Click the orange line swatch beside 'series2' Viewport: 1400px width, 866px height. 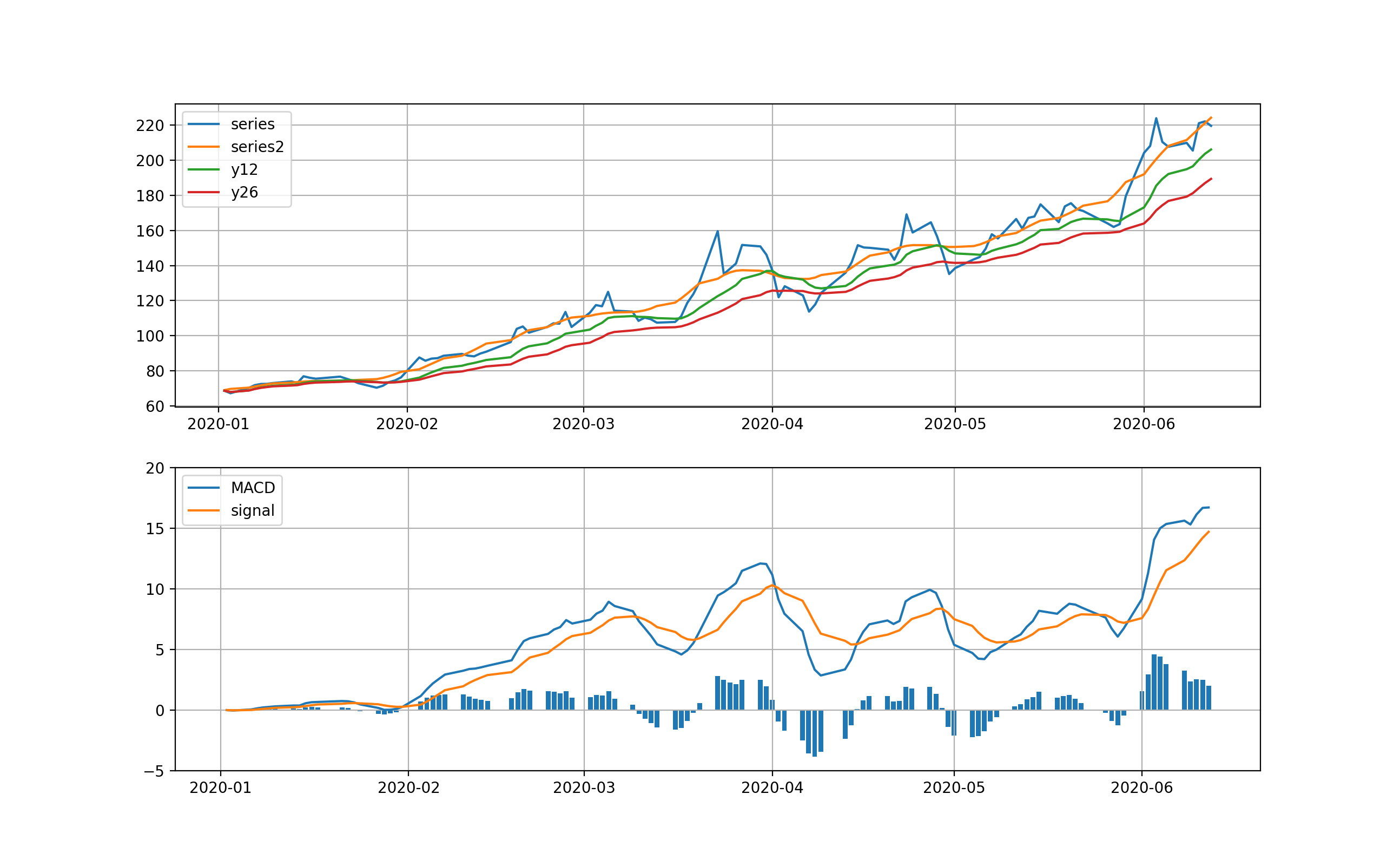[x=203, y=147]
